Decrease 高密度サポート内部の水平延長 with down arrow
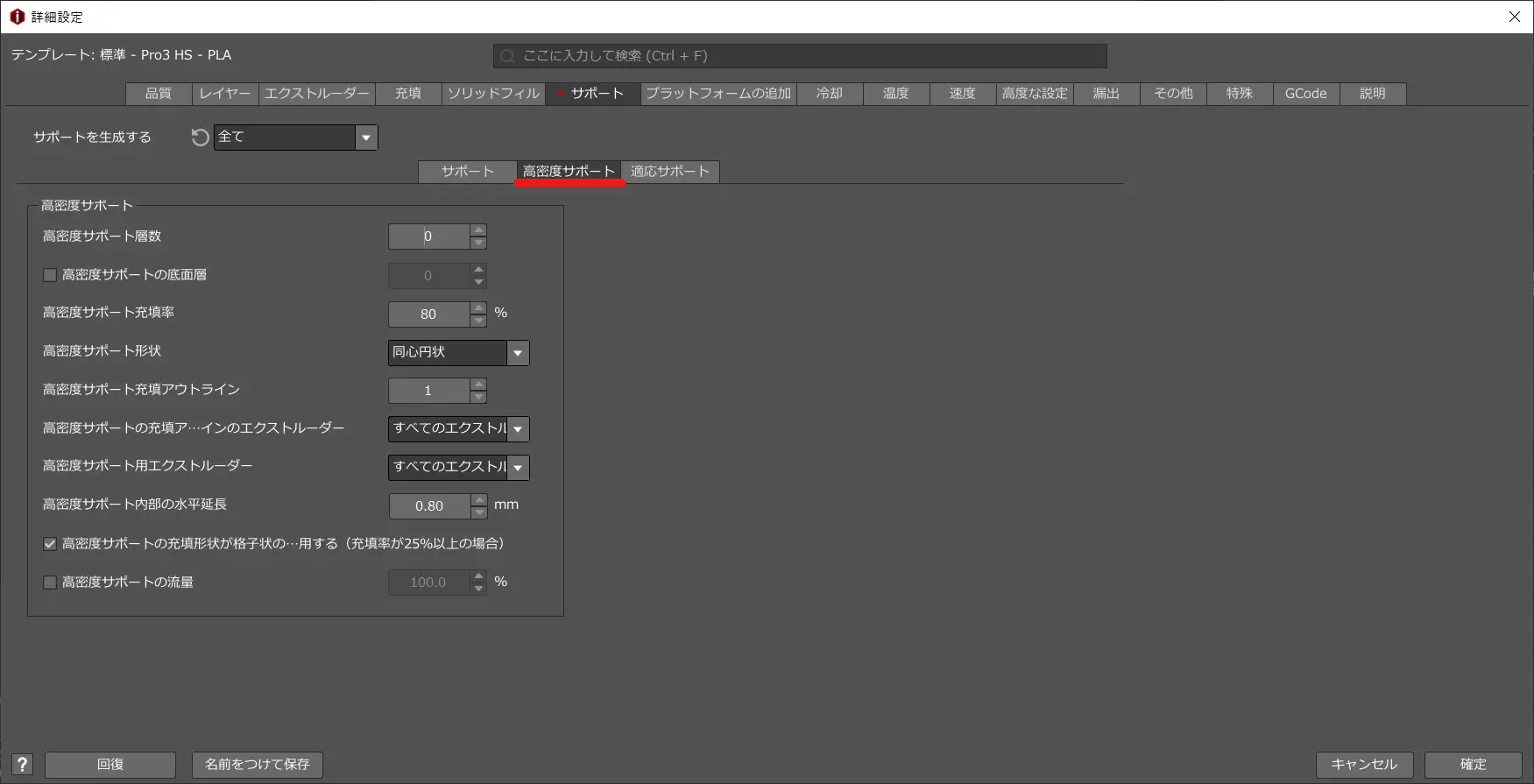Screen dimensions: 1534x784 pos(479,512)
